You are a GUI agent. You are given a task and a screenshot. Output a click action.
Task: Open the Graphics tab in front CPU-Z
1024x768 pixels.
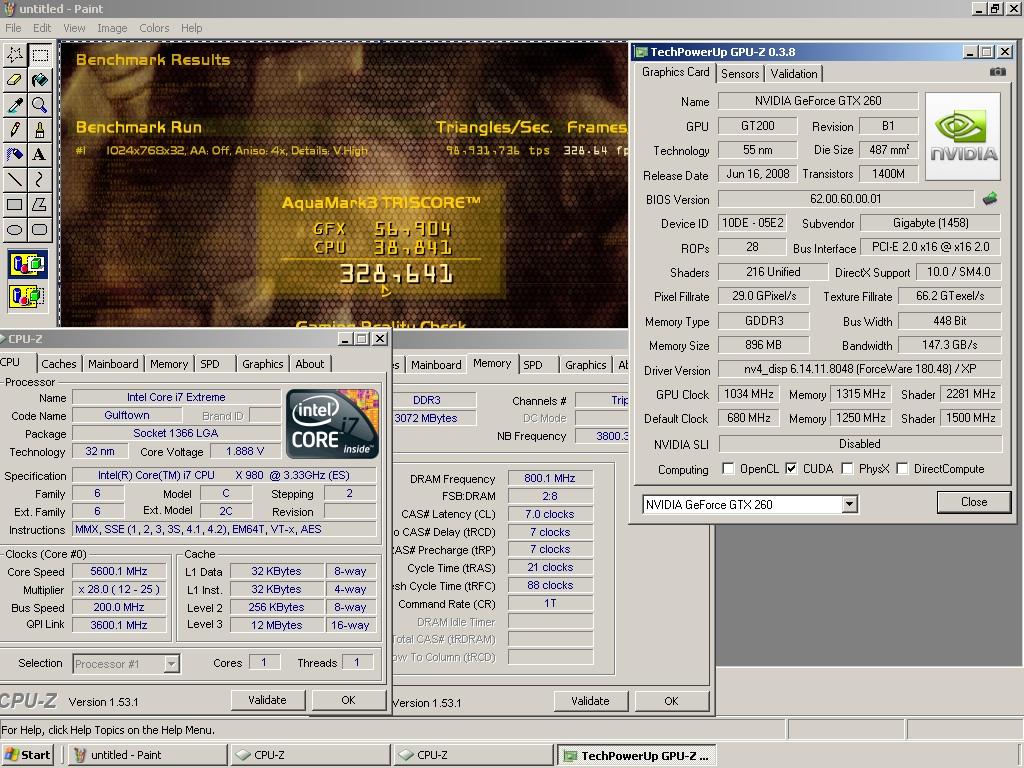coord(263,364)
